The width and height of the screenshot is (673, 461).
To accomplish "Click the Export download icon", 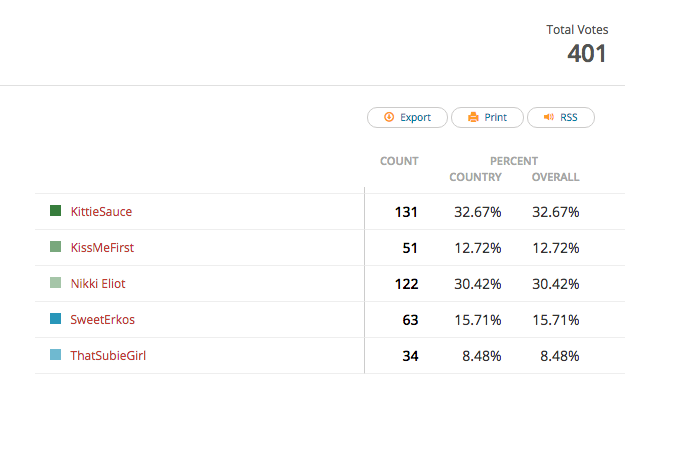I will [389, 117].
